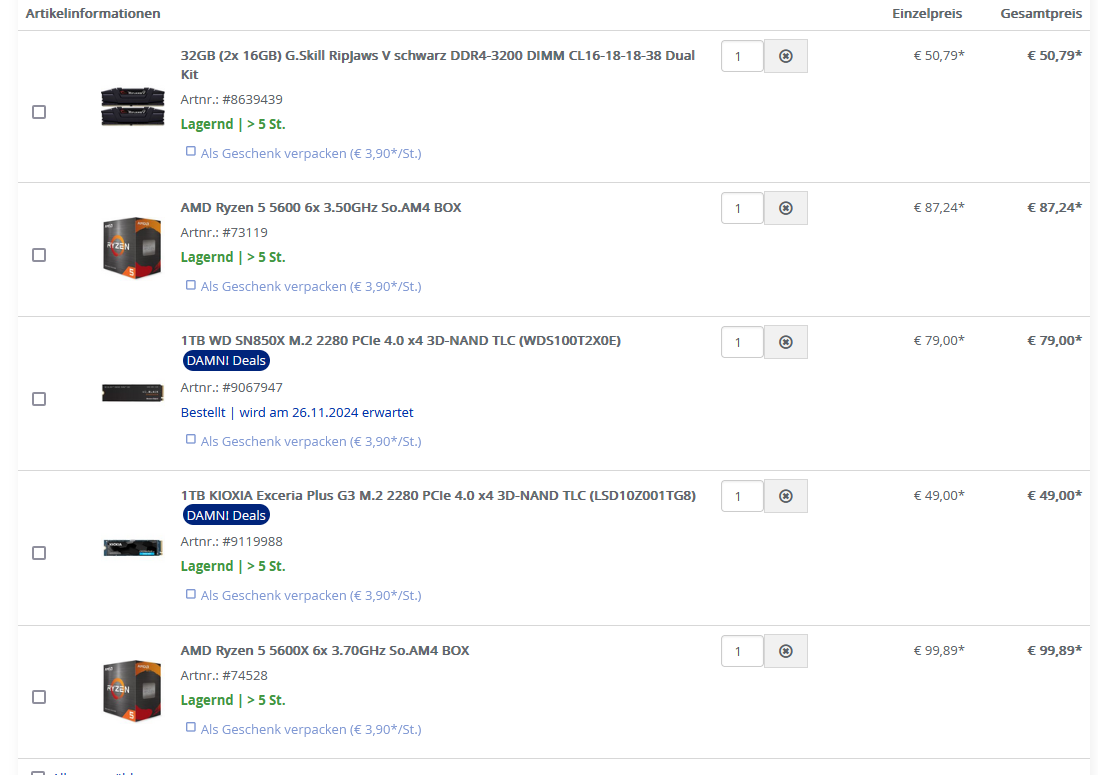Click the WD SN850X SSD thumbnail
The height and width of the screenshot is (775, 1098).
[x=132, y=393]
